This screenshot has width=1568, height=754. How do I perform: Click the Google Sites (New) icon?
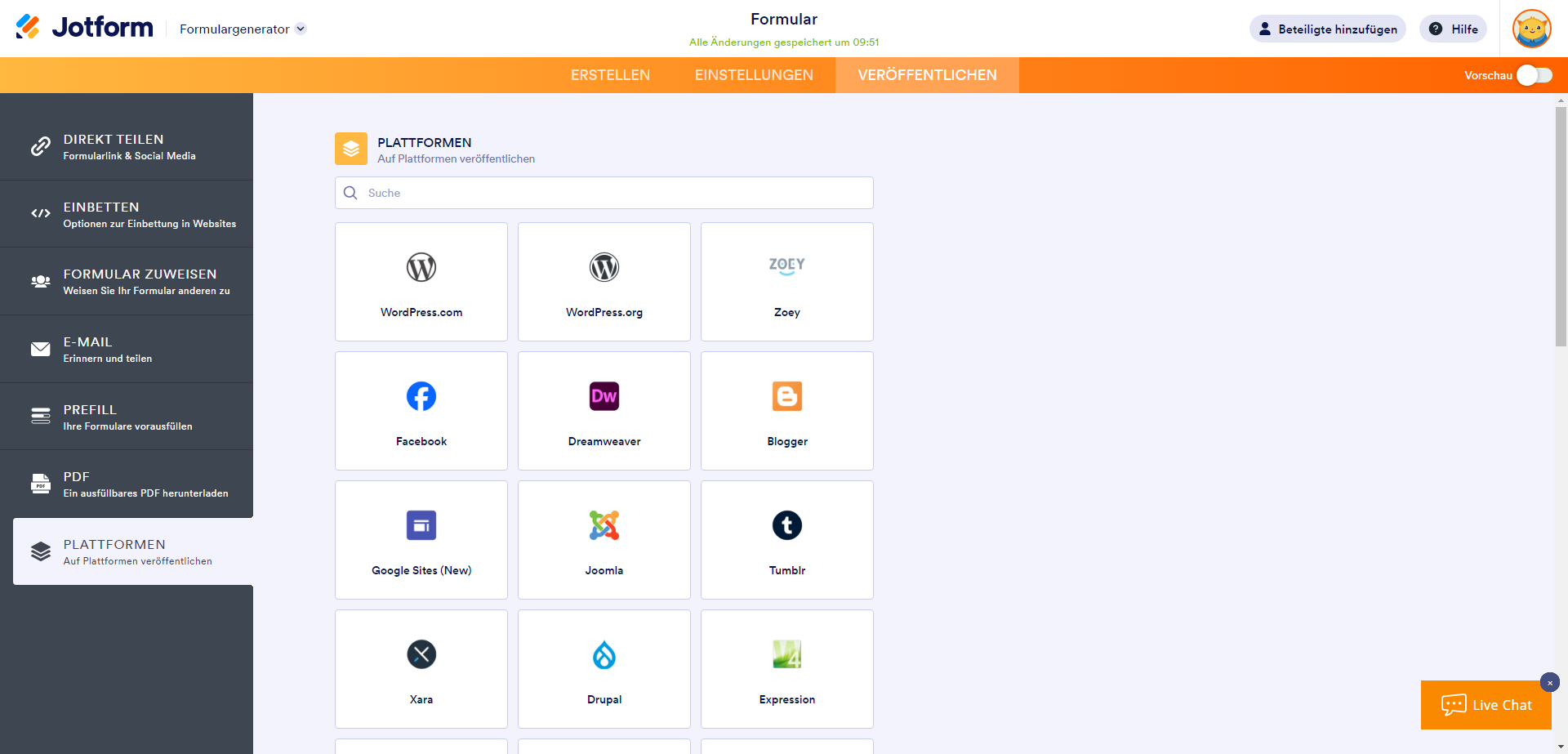[421, 526]
